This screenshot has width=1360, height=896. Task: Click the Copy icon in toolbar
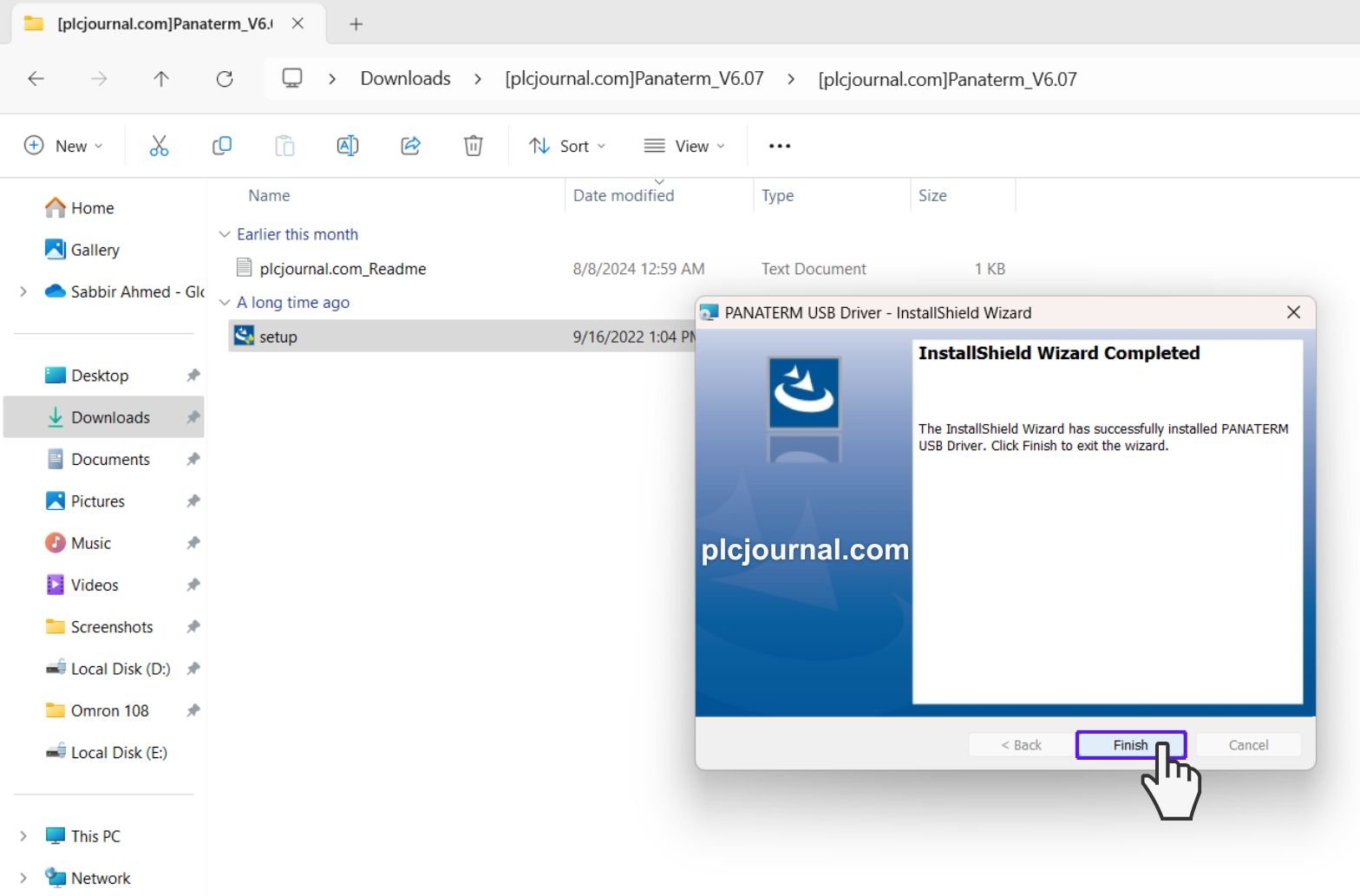[222, 146]
